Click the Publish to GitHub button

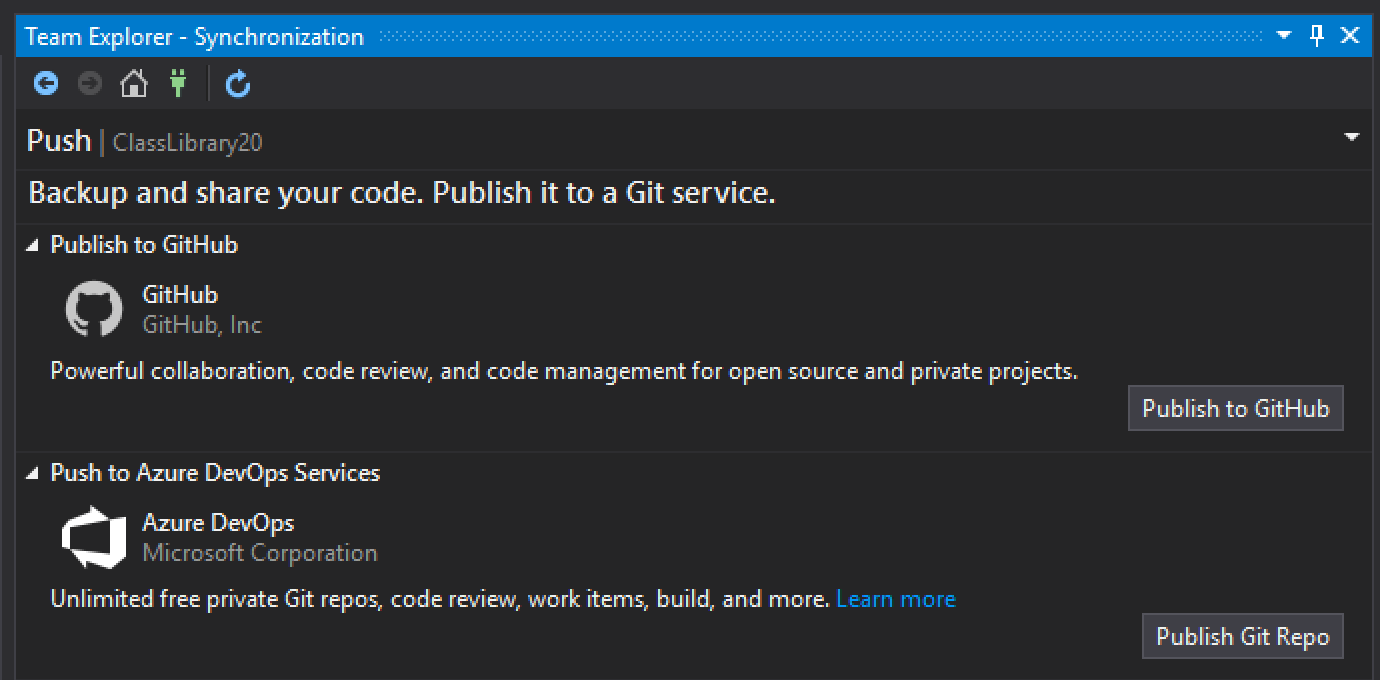click(x=1236, y=408)
